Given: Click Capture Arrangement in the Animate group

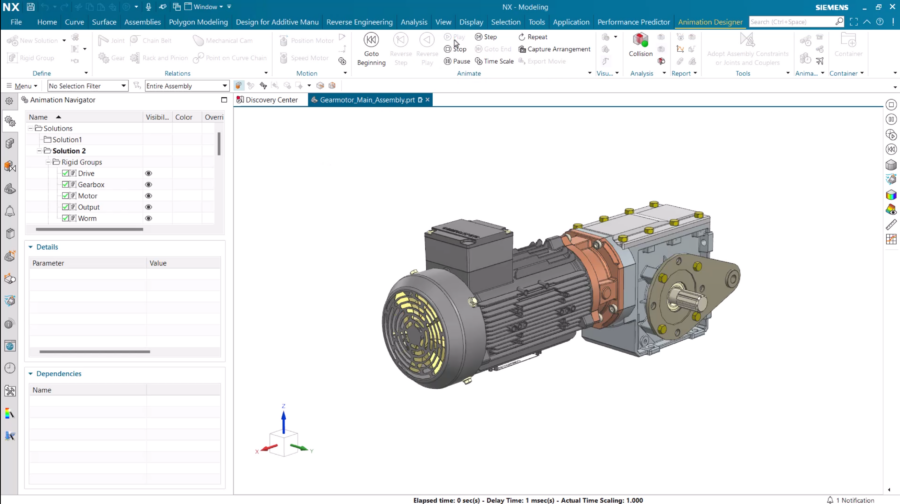Looking at the screenshot, I should (x=520, y=49).
